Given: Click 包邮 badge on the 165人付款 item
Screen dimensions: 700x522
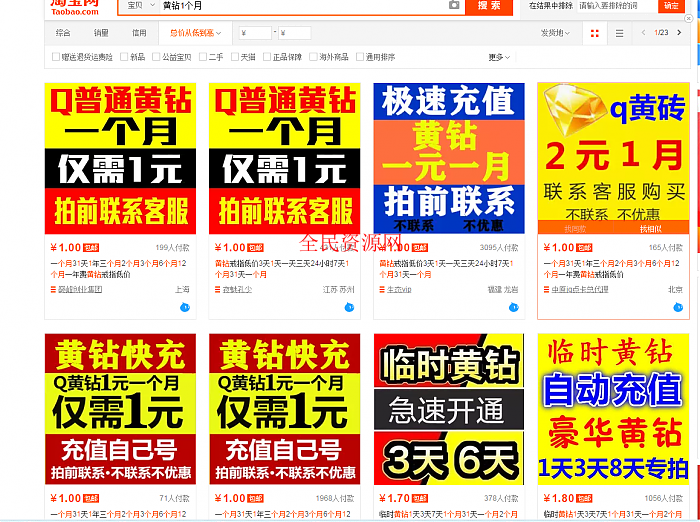Looking at the screenshot, I should tap(584, 248).
